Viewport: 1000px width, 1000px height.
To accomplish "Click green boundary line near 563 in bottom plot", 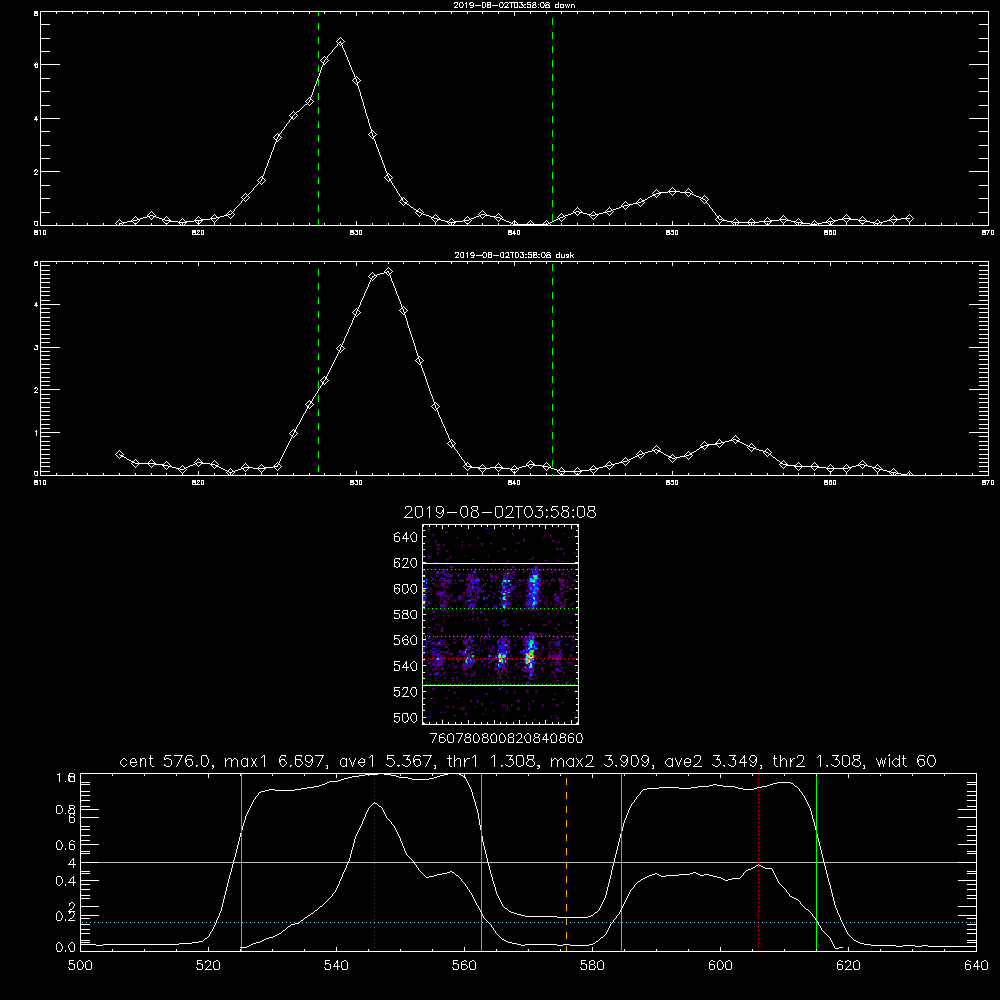I will 482,861.
